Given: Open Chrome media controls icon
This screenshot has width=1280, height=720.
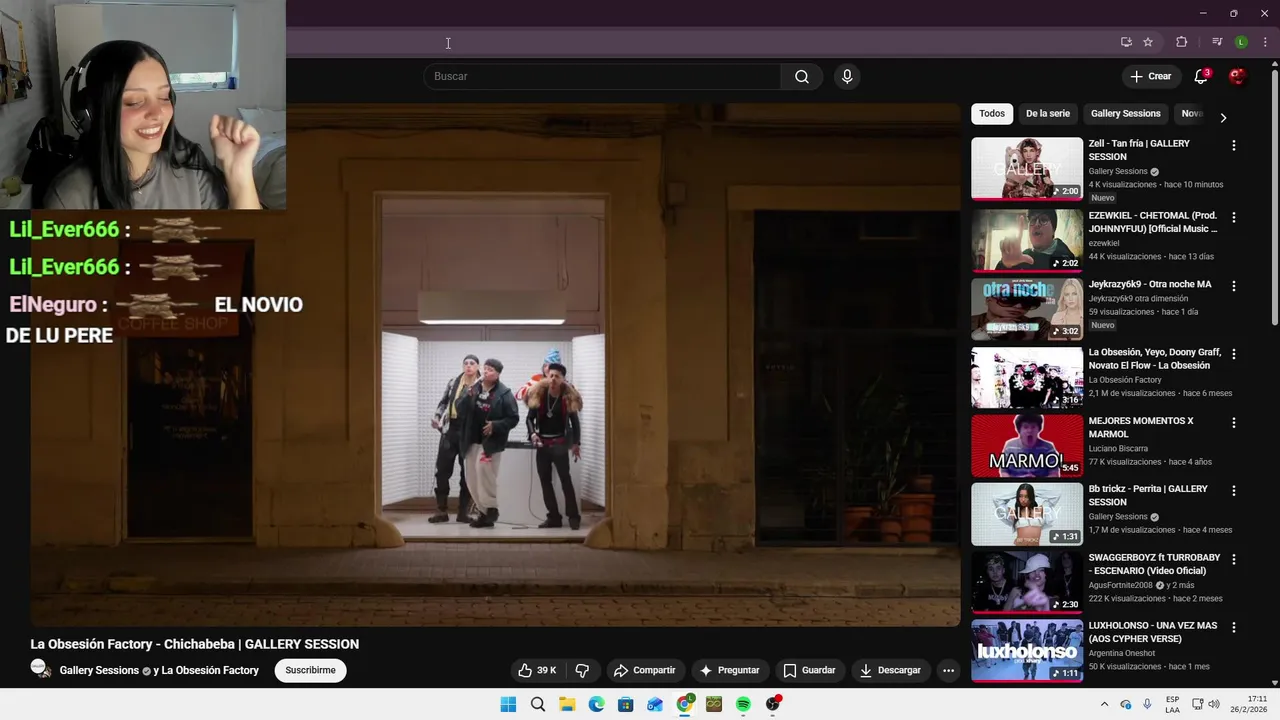Looking at the screenshot, I should pos(1217,42).
